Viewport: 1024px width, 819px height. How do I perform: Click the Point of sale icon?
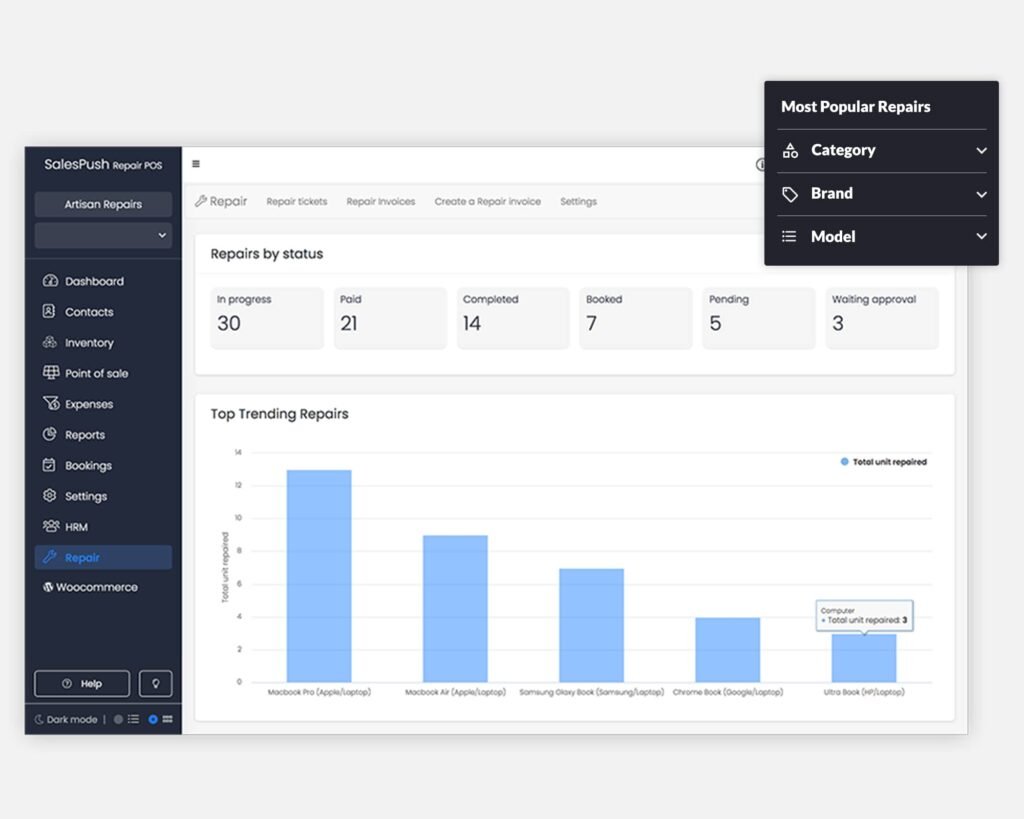point(50,373)
